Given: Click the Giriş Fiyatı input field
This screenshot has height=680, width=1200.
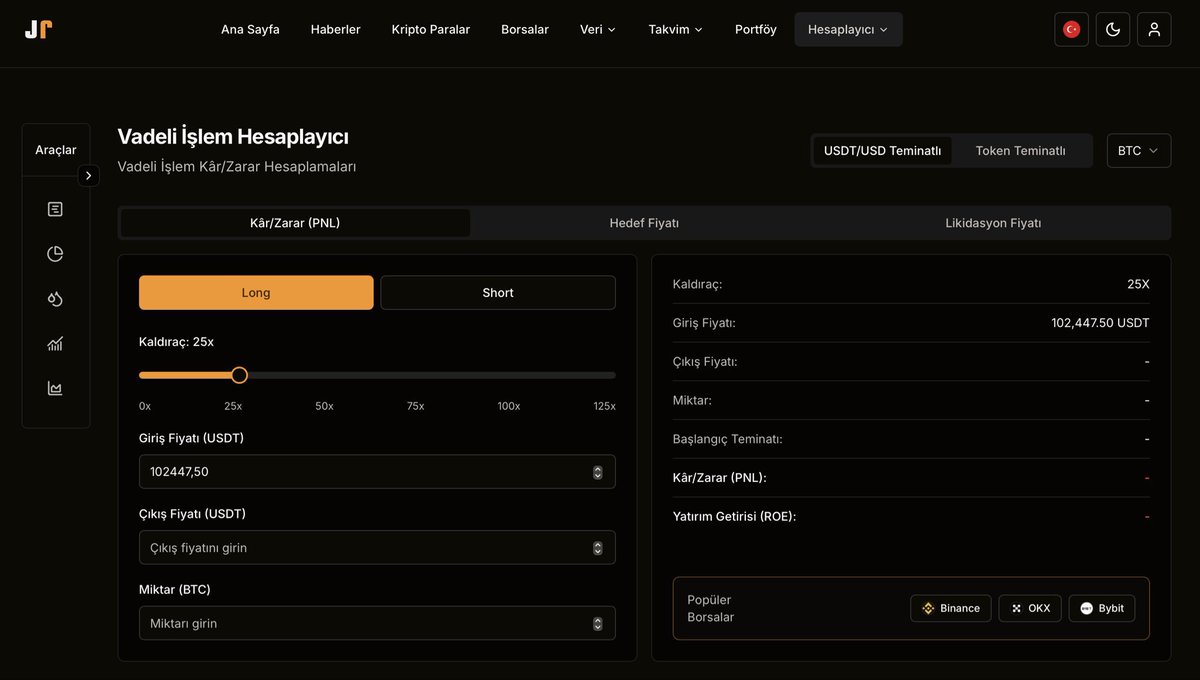Looking at the screenshot, I should click(x=377, y=472).
